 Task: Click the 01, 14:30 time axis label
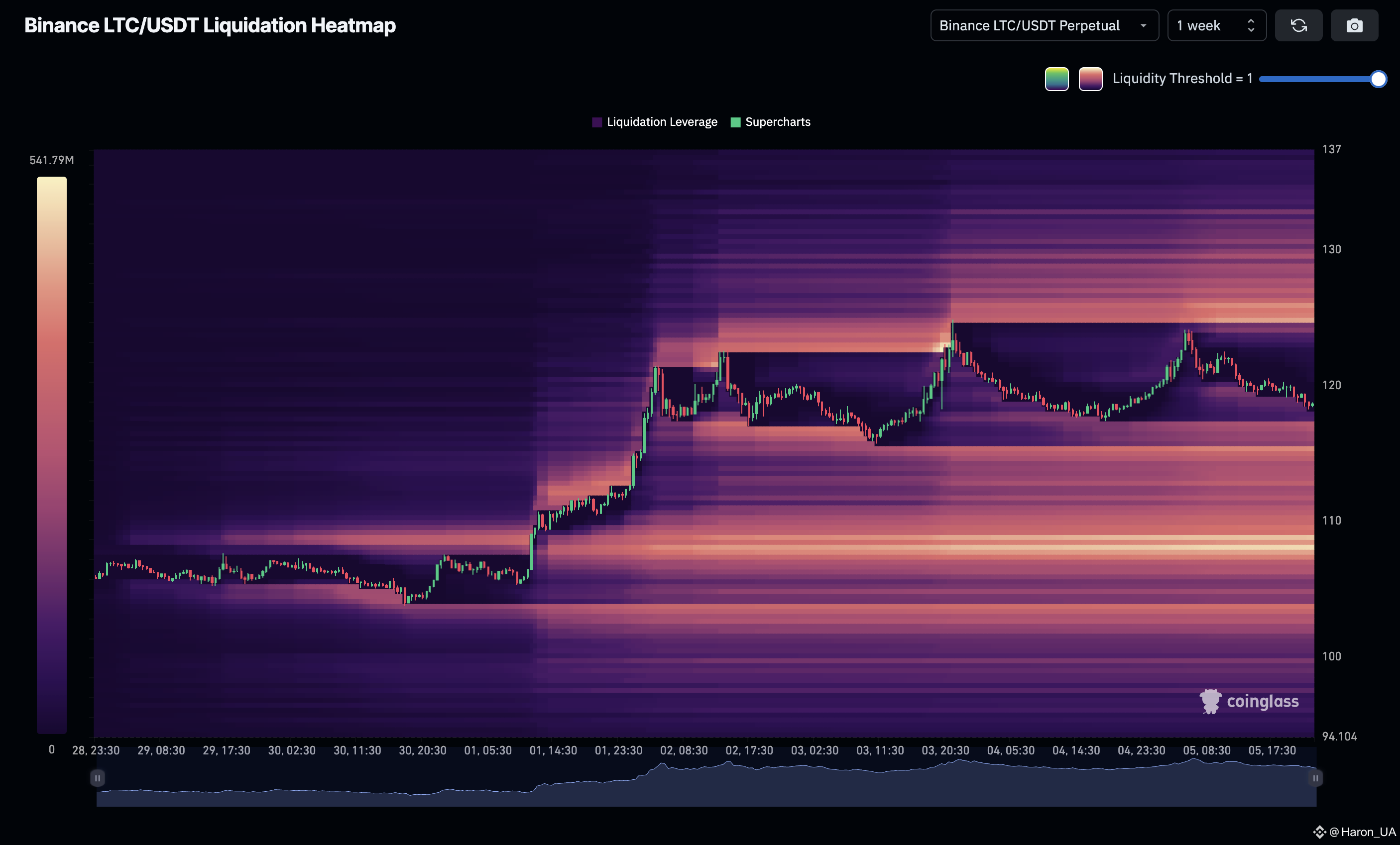click(554, 751)
